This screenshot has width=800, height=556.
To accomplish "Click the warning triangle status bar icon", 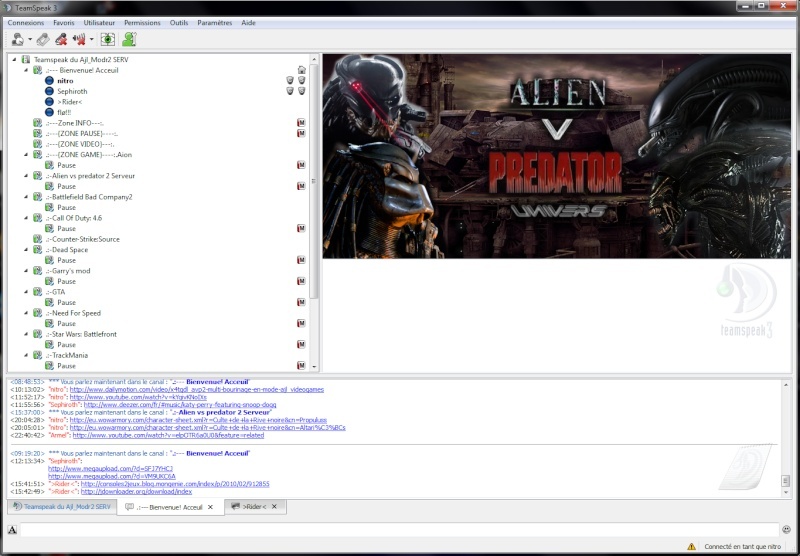I will [x=691, y=546].
